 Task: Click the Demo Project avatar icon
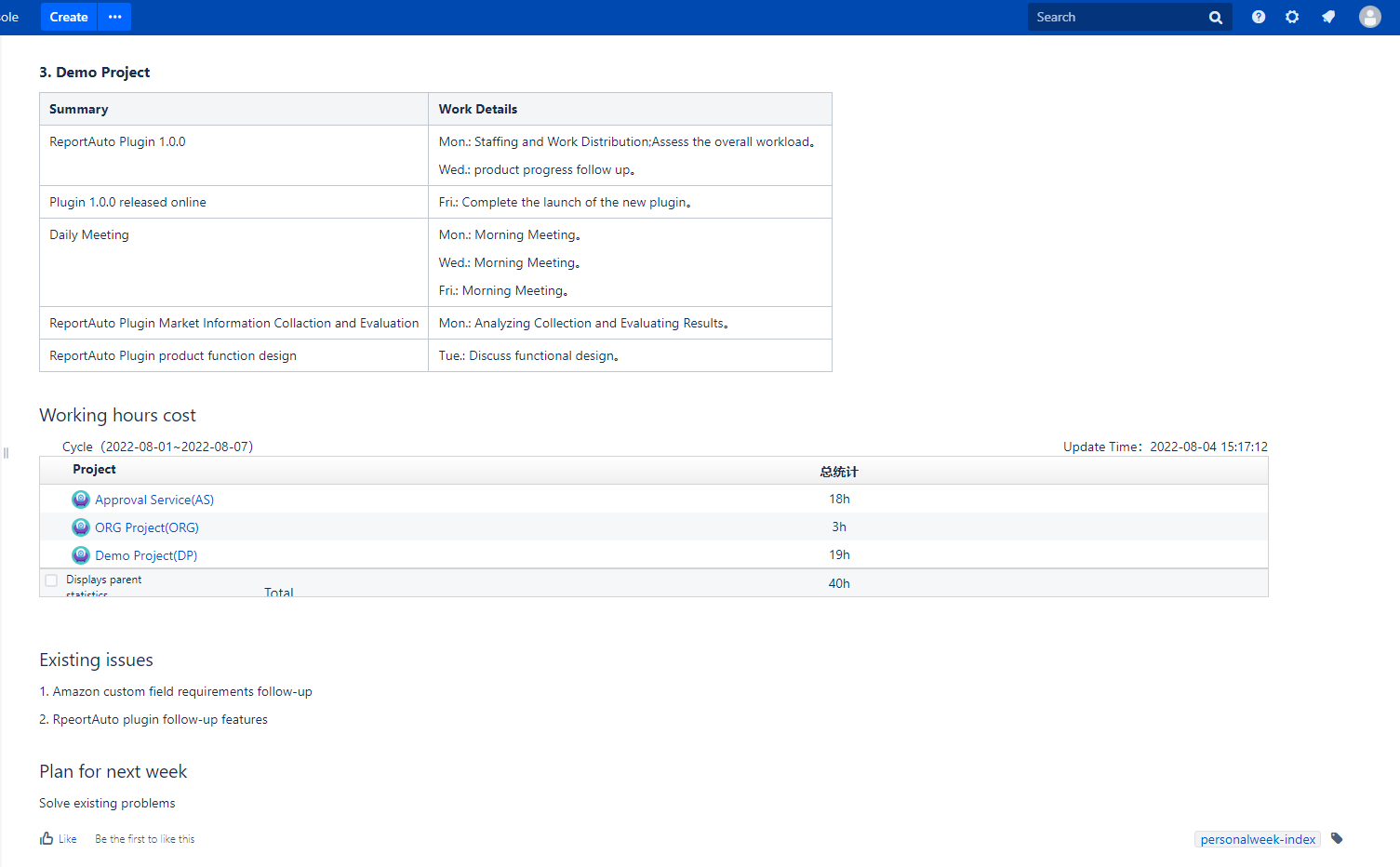coord(81,555)
